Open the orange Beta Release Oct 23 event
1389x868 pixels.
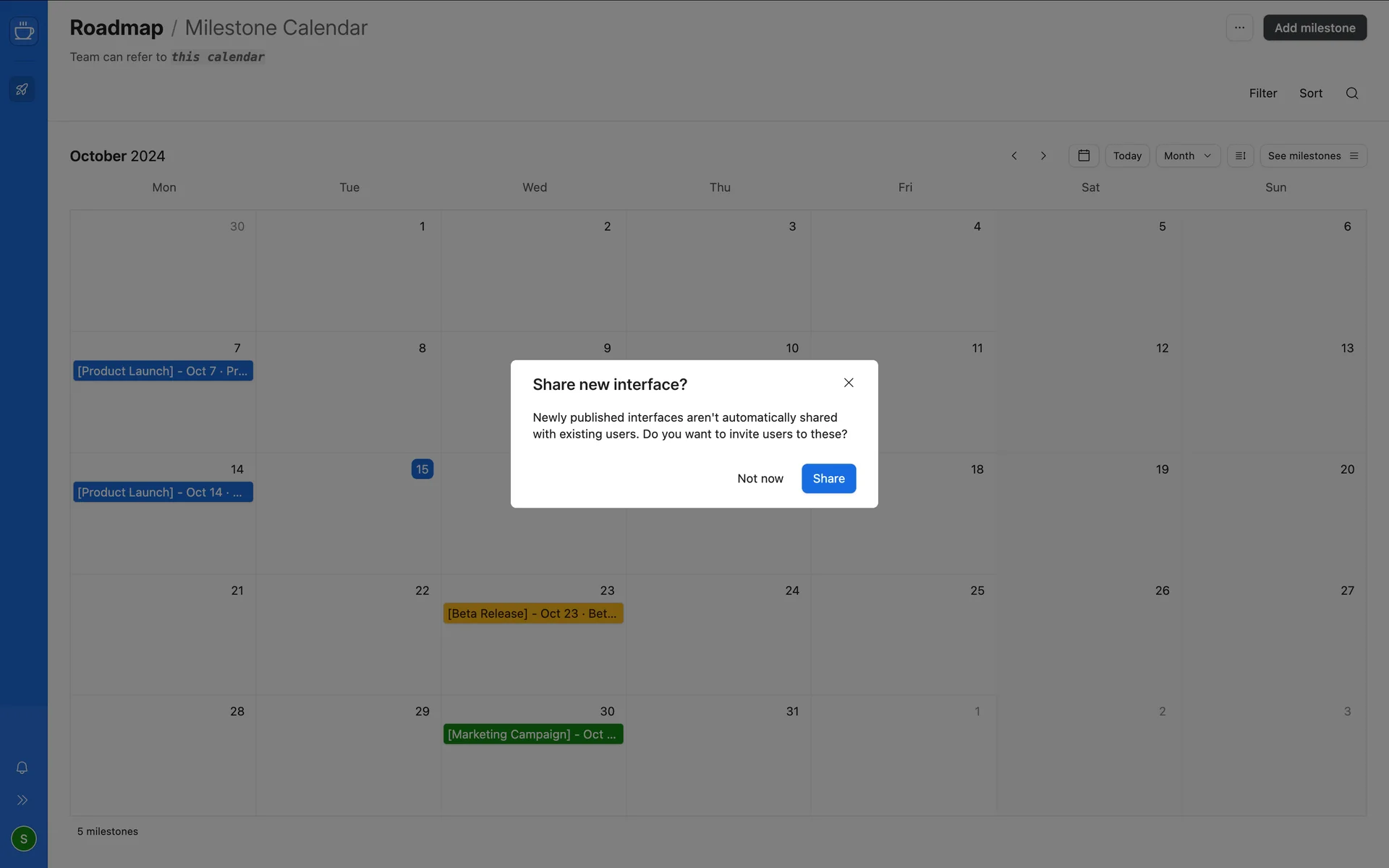pos(532,613)
